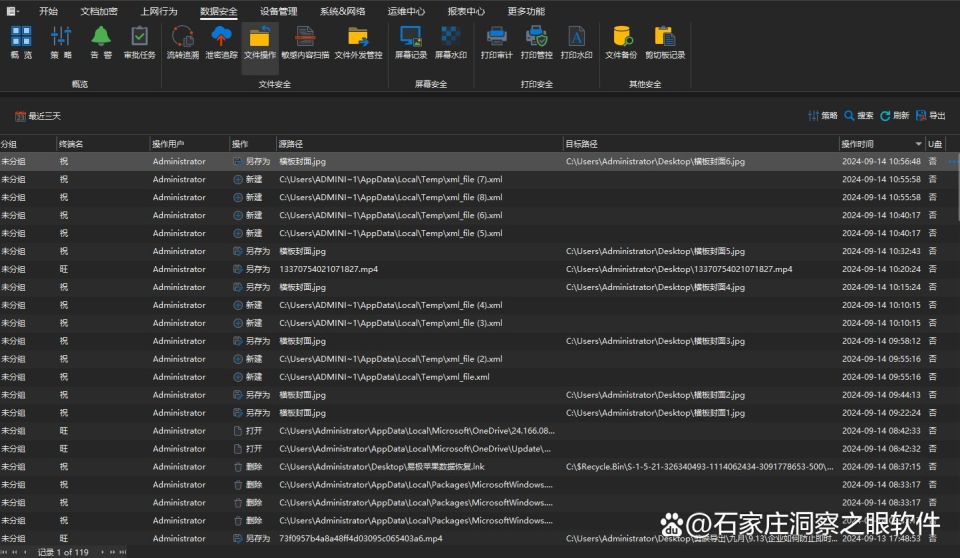Open the 策略 policy sliders icon
The height and width of the screenshot is (558, 960).
(61, 42)
